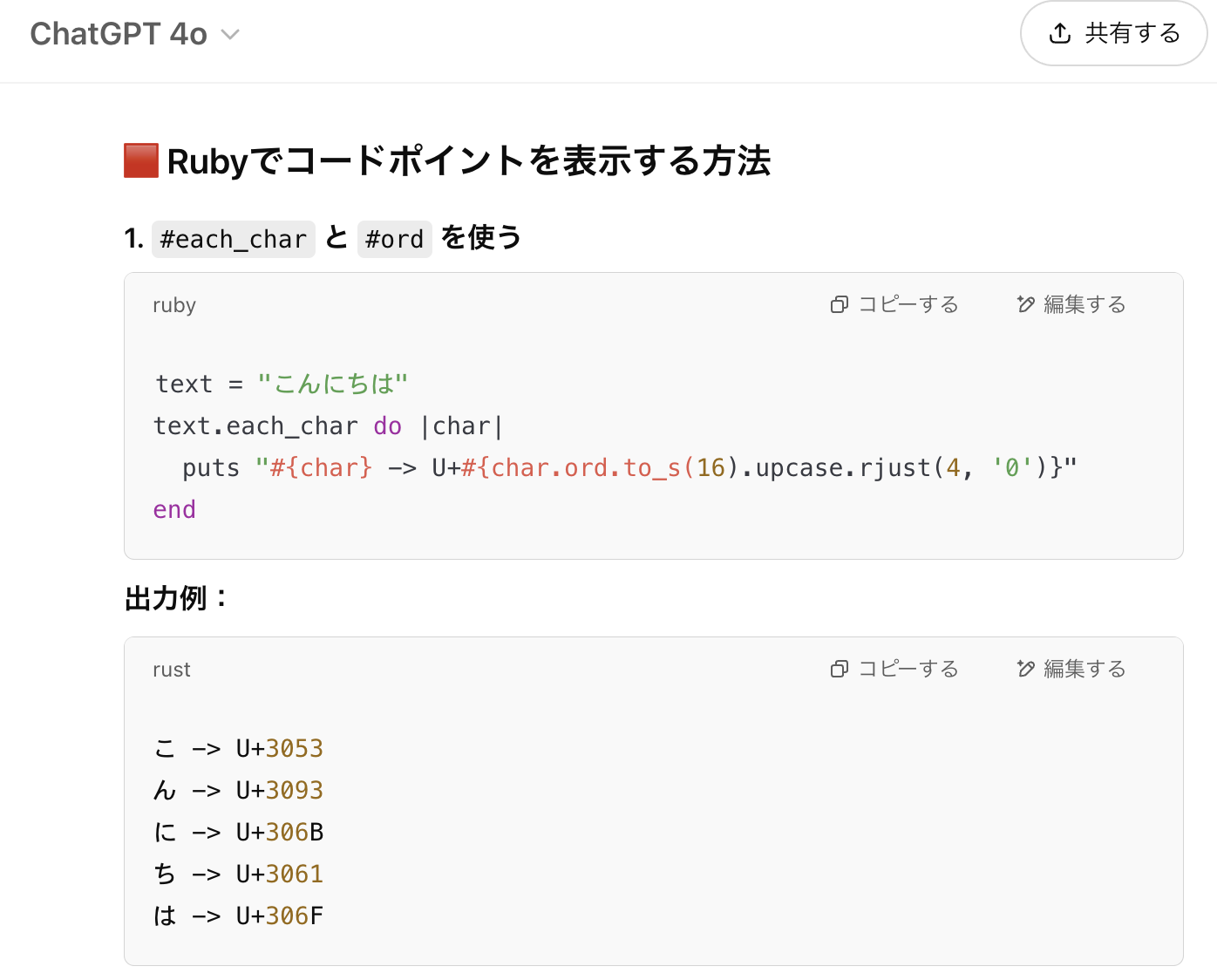This screenshot has width=1217, height=980.
Task: Click the #ord inline code chip
Action: pos(394,239)
